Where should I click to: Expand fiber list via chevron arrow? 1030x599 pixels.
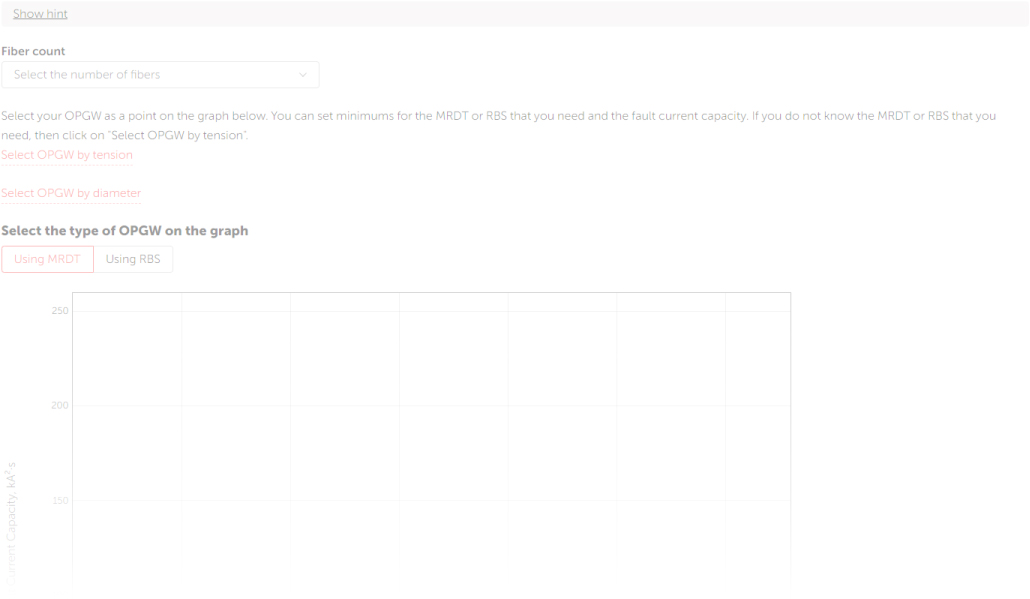coord(303,75)
